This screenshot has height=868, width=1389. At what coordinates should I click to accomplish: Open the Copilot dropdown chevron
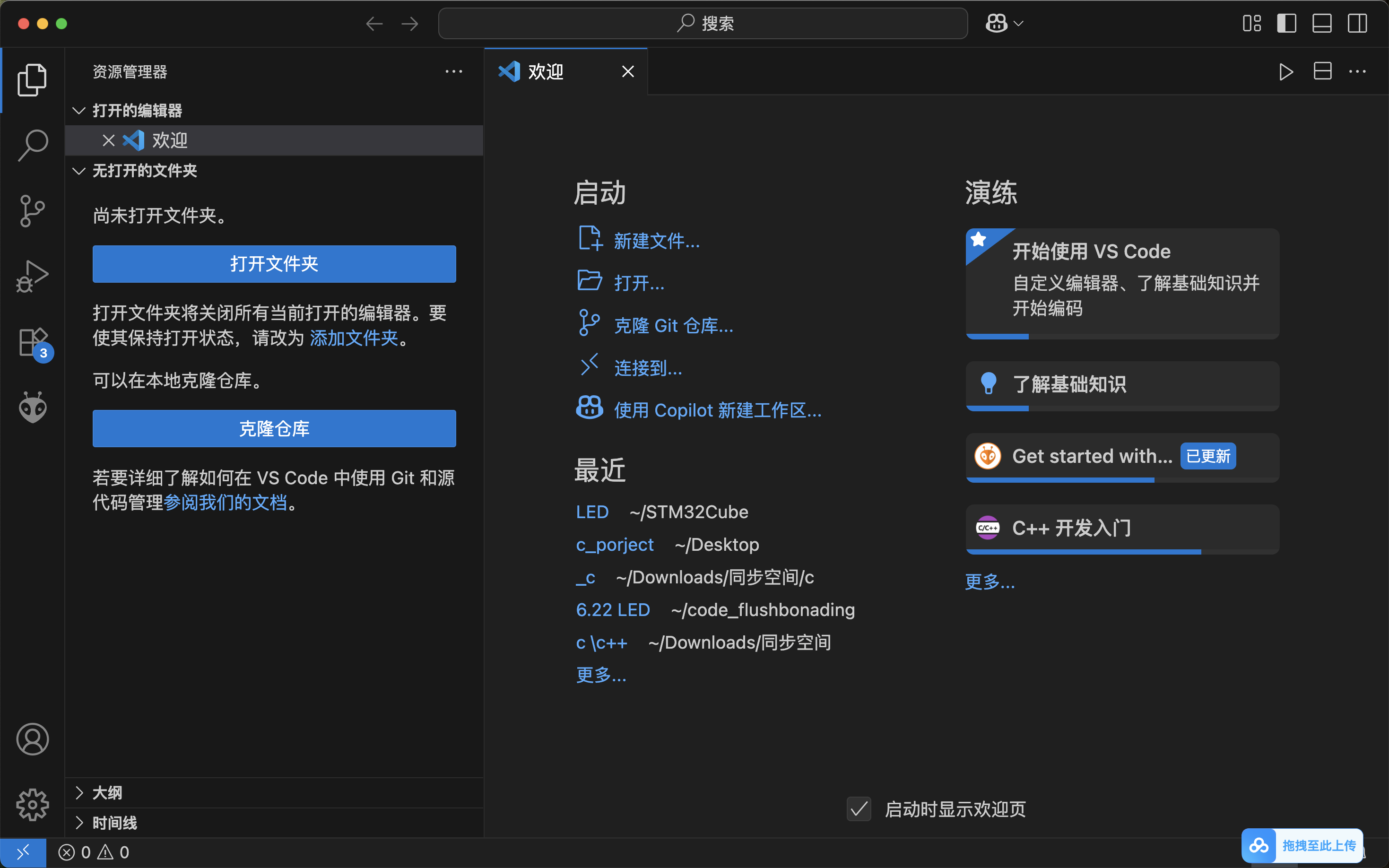pyautogui.click(x=1019, y=24)
